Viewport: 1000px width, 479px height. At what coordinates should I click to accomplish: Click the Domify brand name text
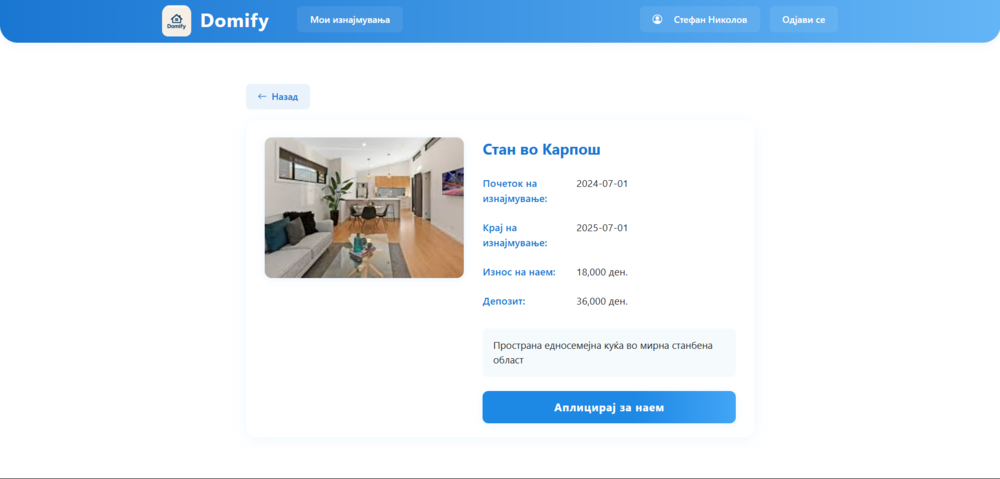tap(234, 20)
